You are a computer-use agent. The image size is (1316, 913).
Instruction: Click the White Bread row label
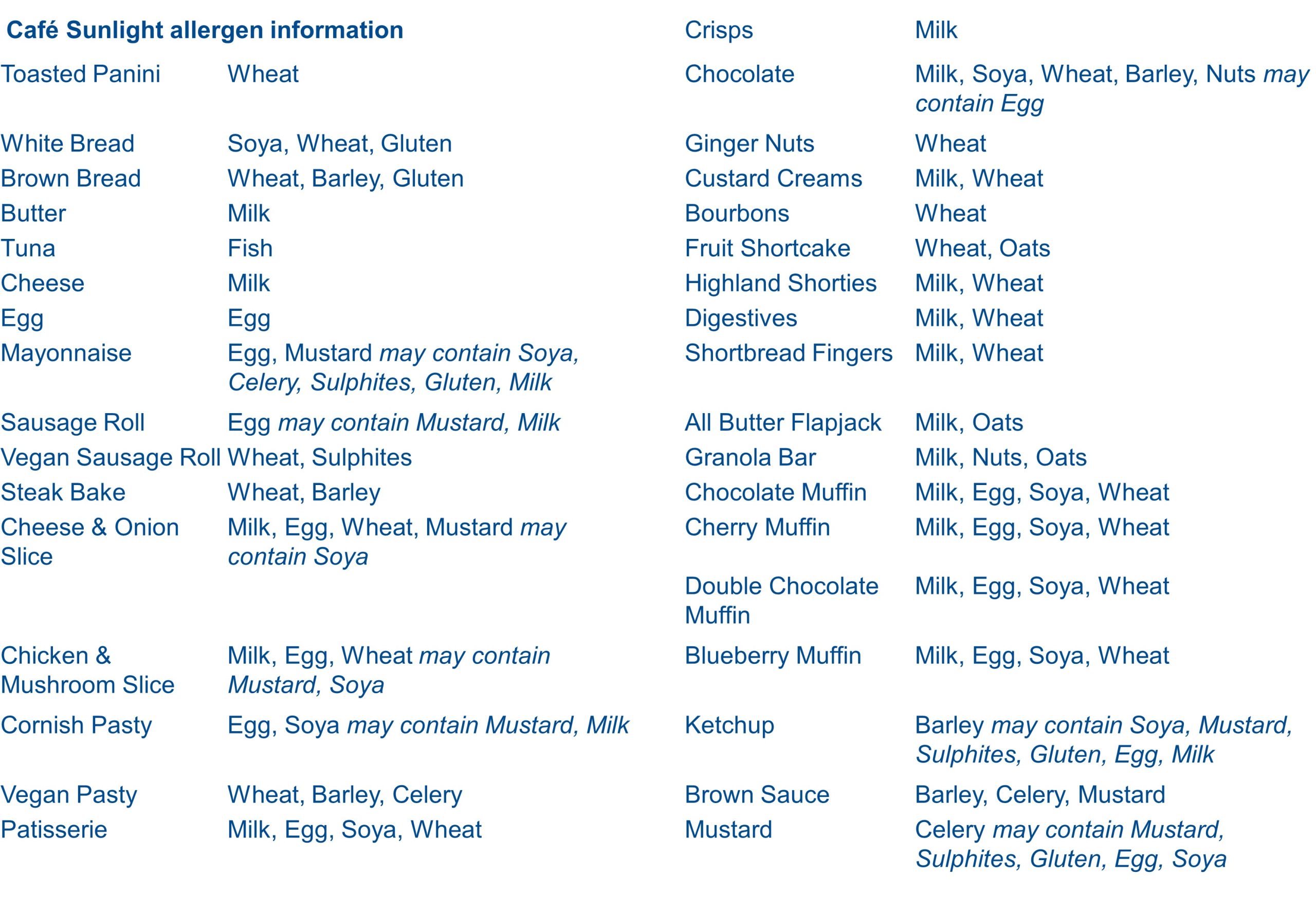67,143
